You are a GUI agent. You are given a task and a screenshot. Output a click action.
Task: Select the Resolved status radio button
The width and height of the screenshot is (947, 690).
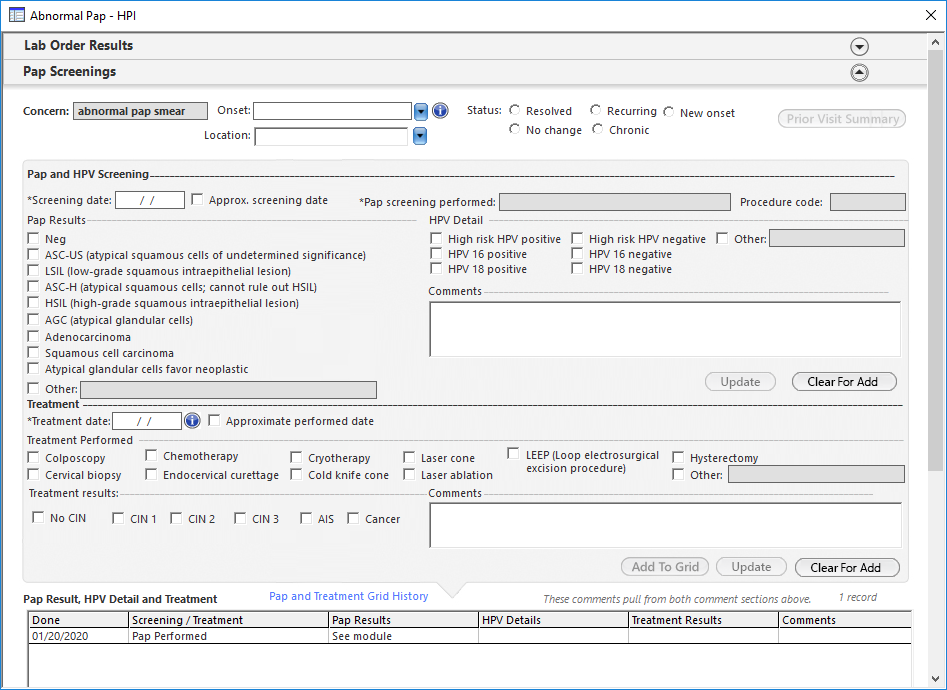pyautogui.click(x=515, y=110)
